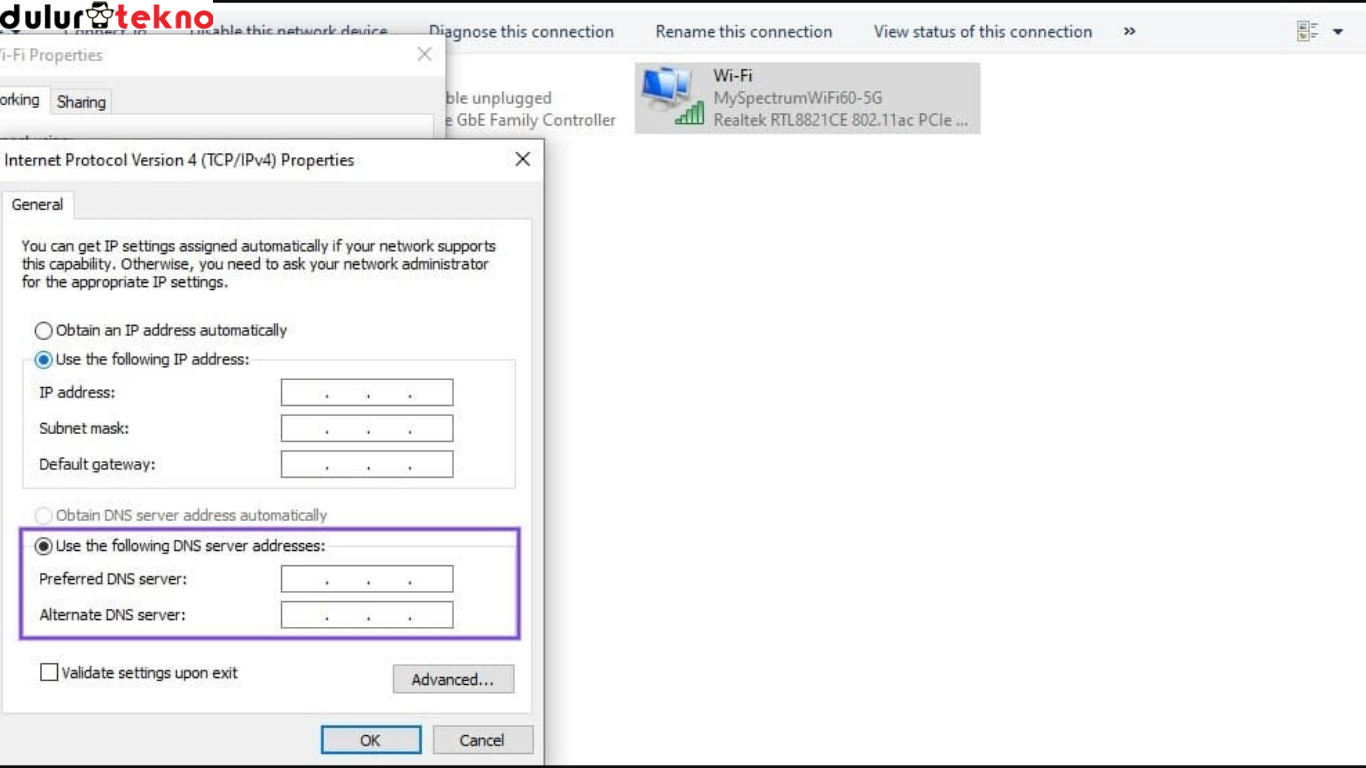
Task: Close the Wi-Fi Properties window
Action: 424,55
